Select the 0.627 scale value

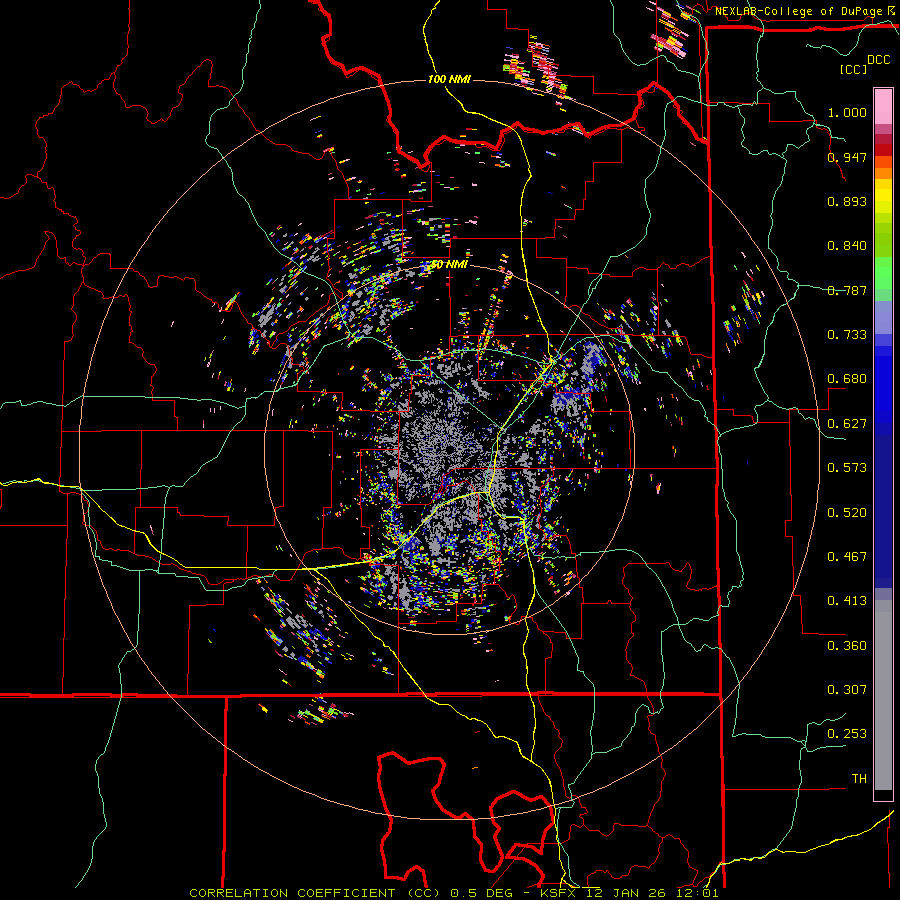847,424
